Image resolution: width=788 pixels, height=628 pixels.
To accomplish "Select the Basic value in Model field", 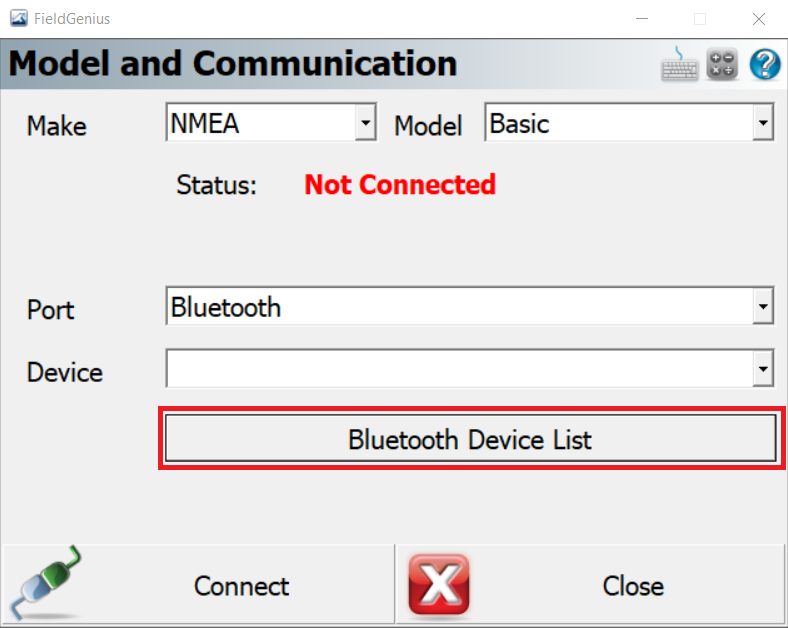I will pos(519,124).
